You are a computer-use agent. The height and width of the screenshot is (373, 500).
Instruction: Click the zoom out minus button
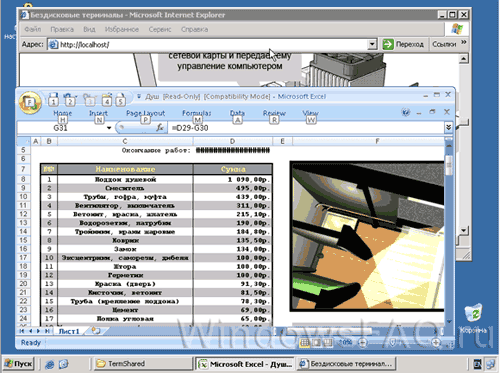[363, 342]
